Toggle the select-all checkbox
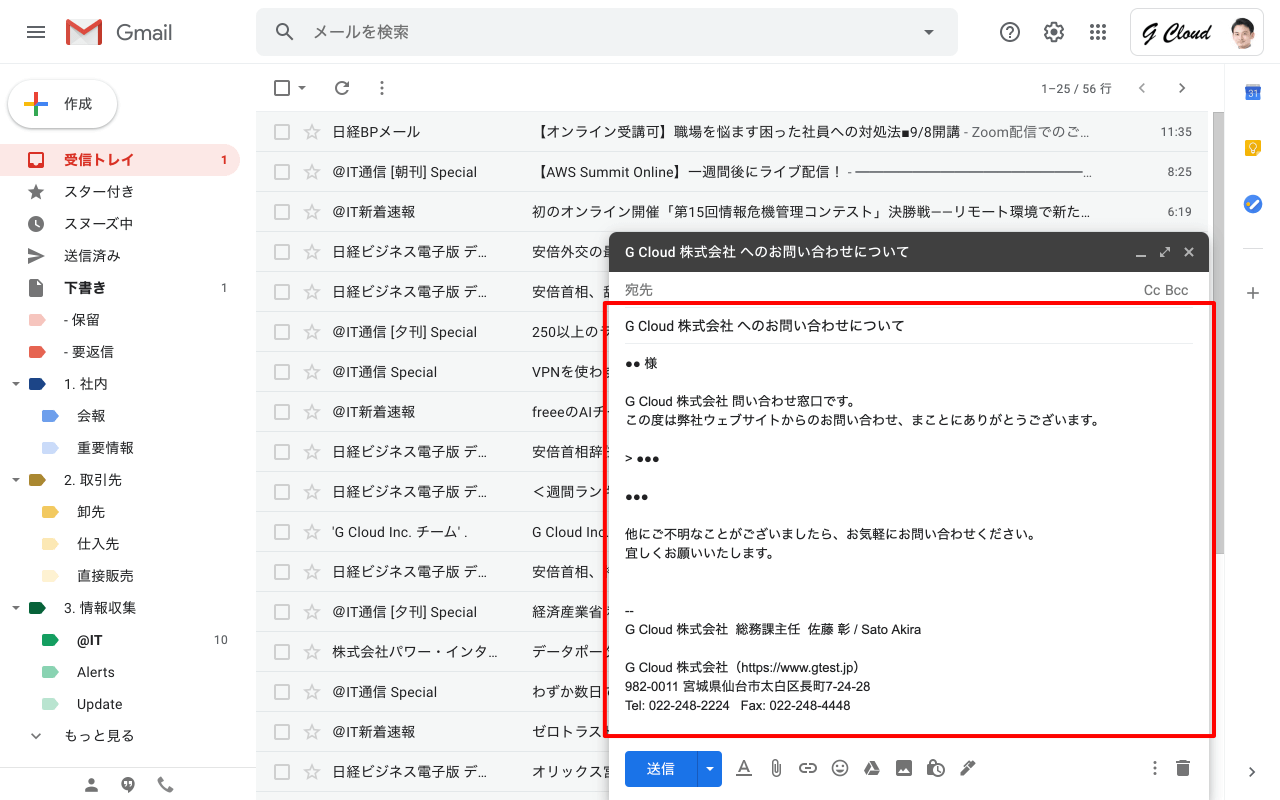This screenshot has width=1280, height=800. [x=282, y=88]
